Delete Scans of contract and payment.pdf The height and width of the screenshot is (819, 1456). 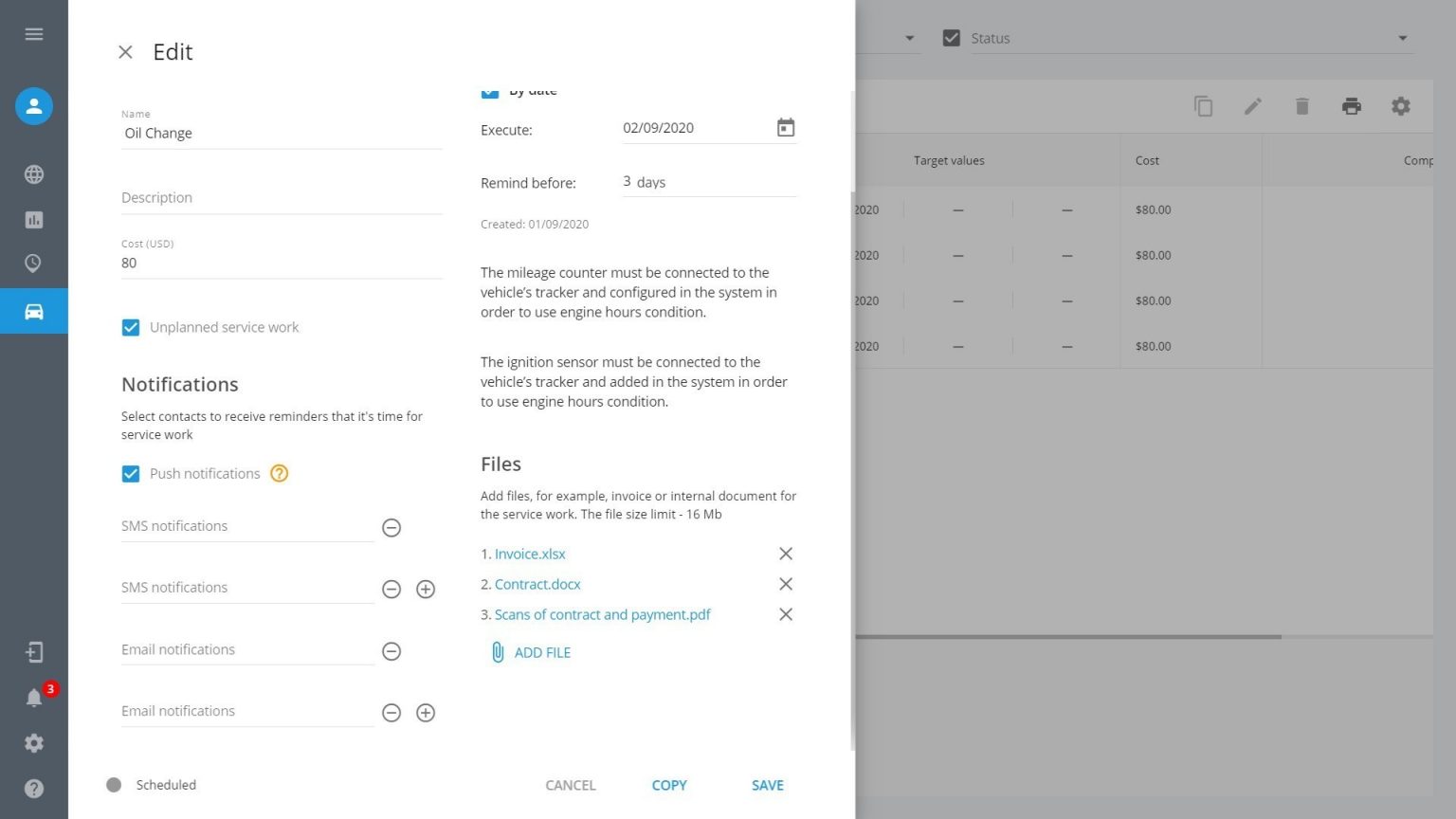tap(786, 614)
